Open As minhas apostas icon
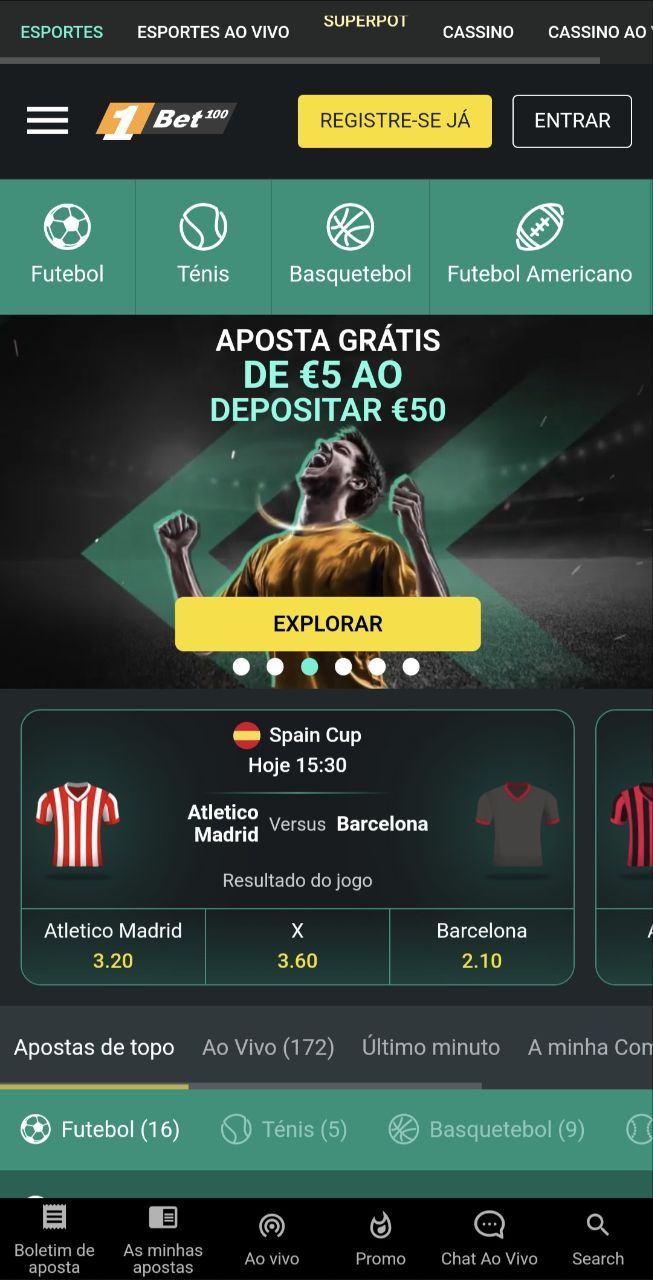The width and height of the screenshot is (653, 1280). coord(162,1217)
